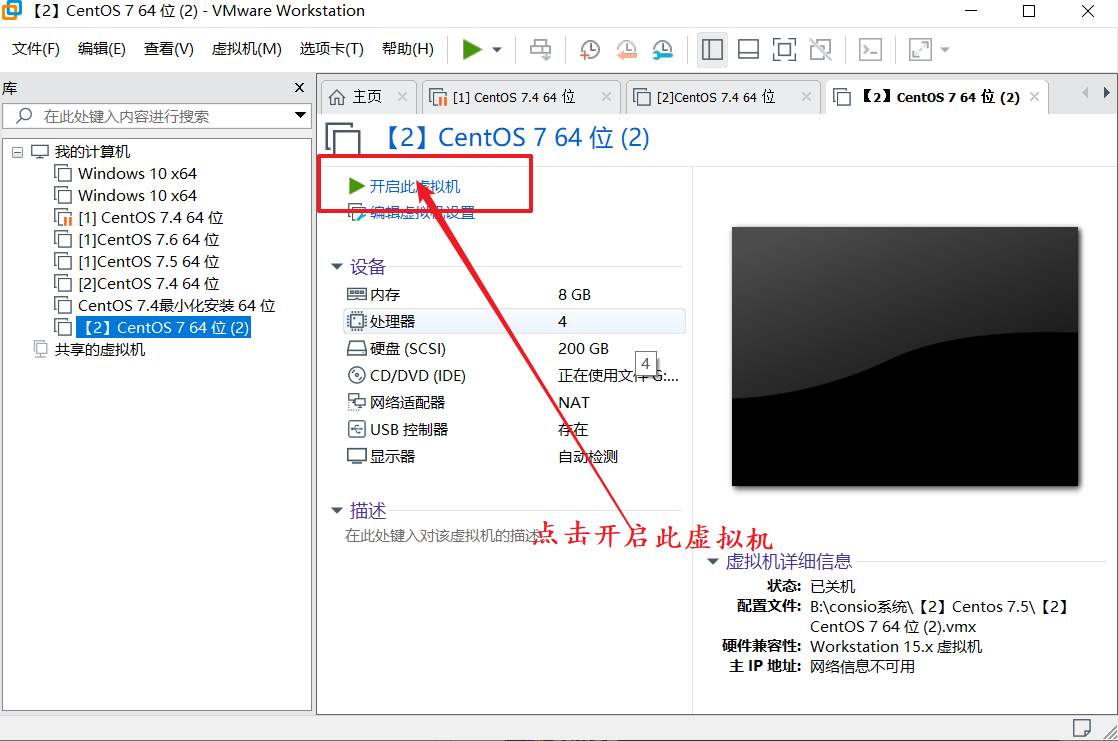1118x741 pixels.
Task: Revert the virtual machine to snapshot
Action: click(x=626, y=49)
